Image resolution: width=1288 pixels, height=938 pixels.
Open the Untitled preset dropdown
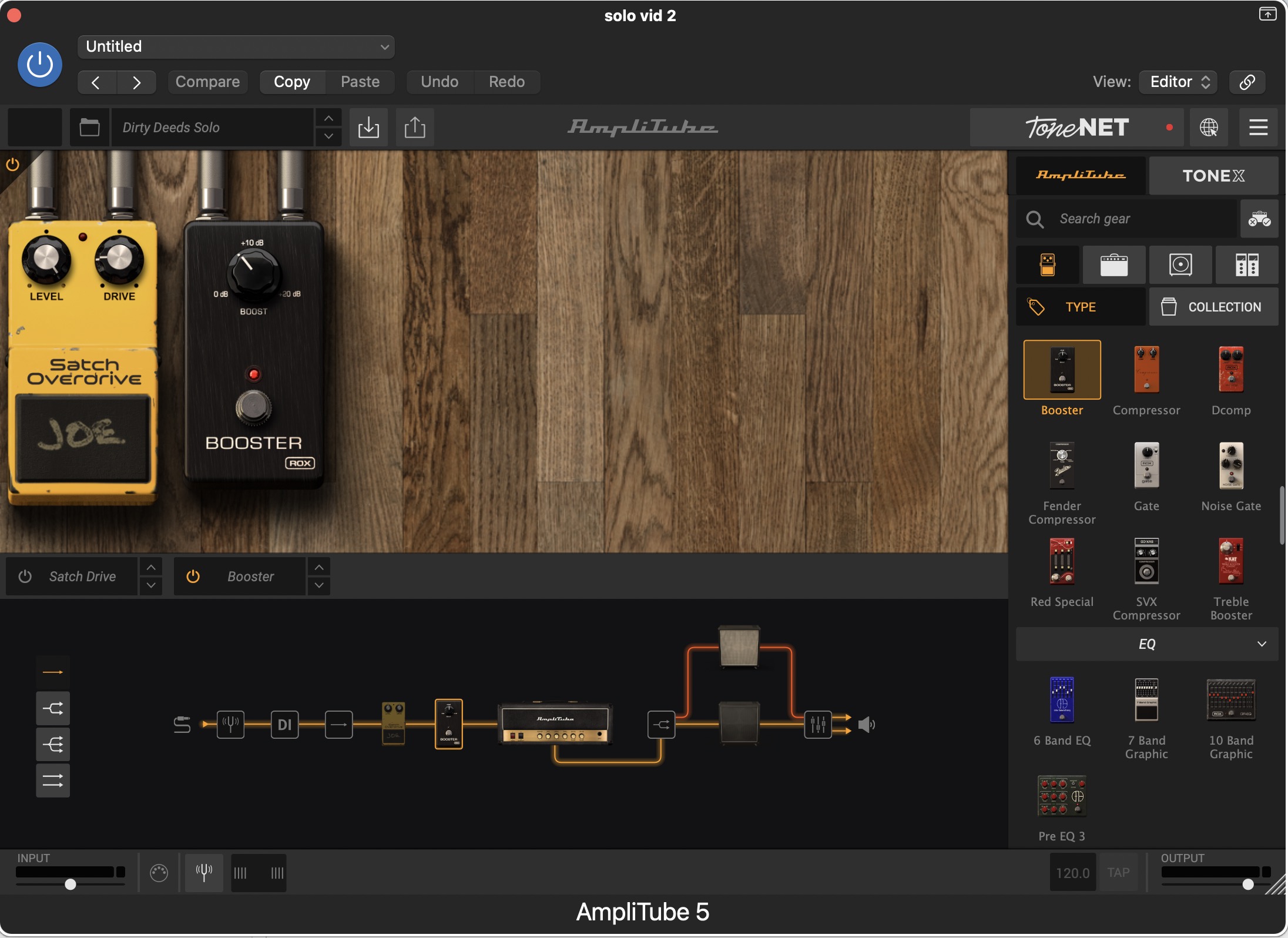pyautogui.click(x=236, y=46)
